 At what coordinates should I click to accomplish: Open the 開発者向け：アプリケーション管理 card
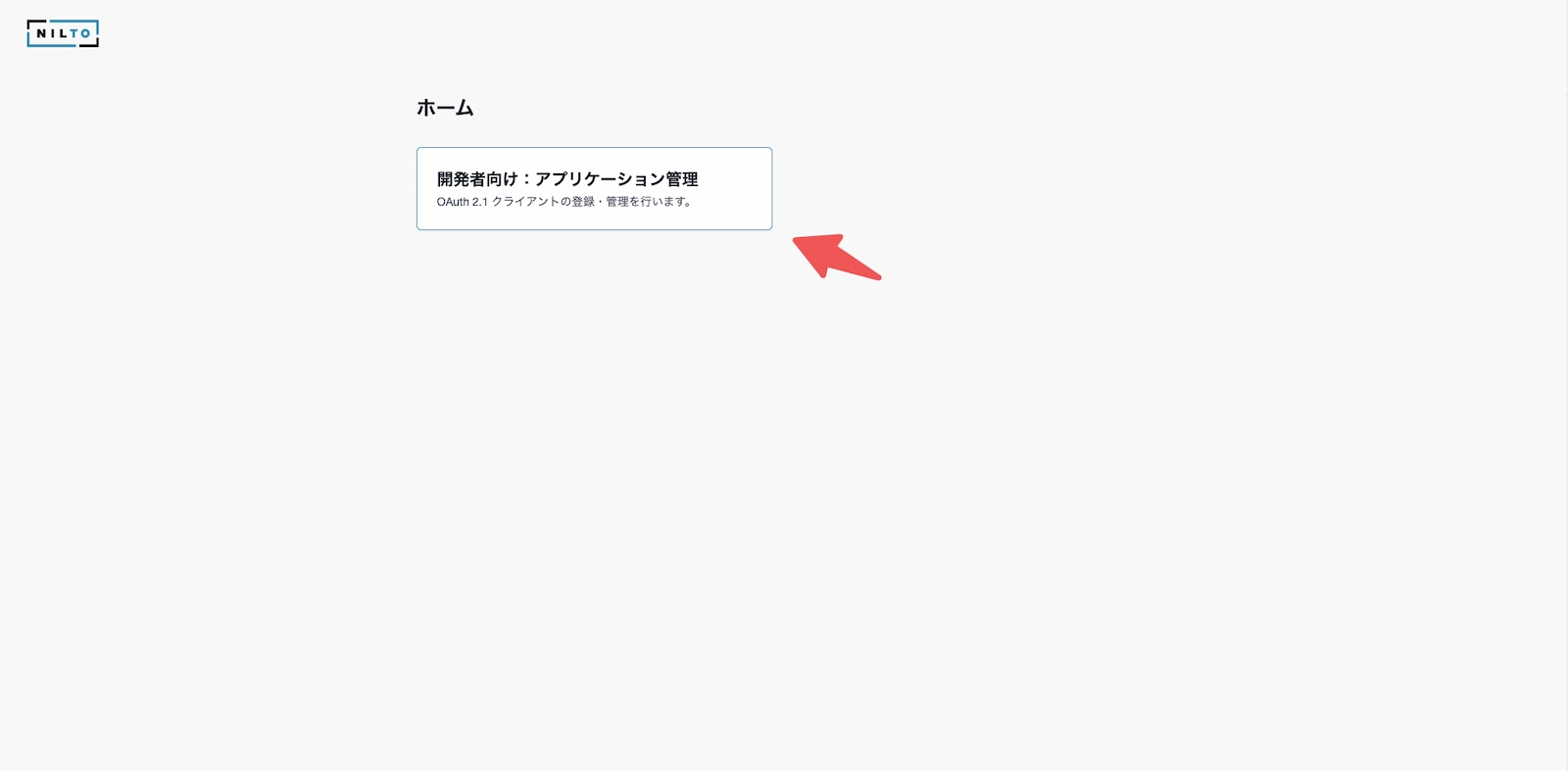tap(594, 189)
